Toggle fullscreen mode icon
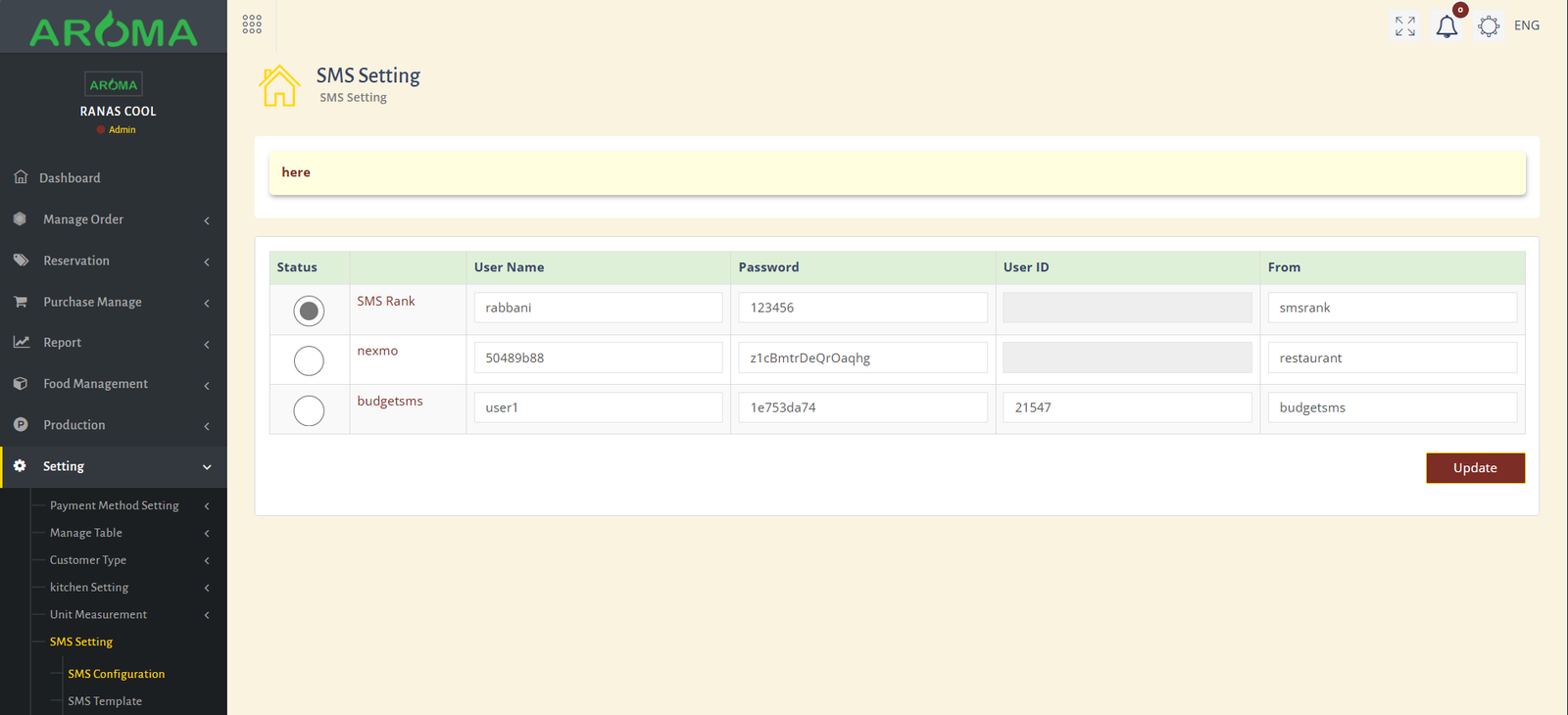The width and height of the screenshot is (1568, 715). pos(1405,26)
